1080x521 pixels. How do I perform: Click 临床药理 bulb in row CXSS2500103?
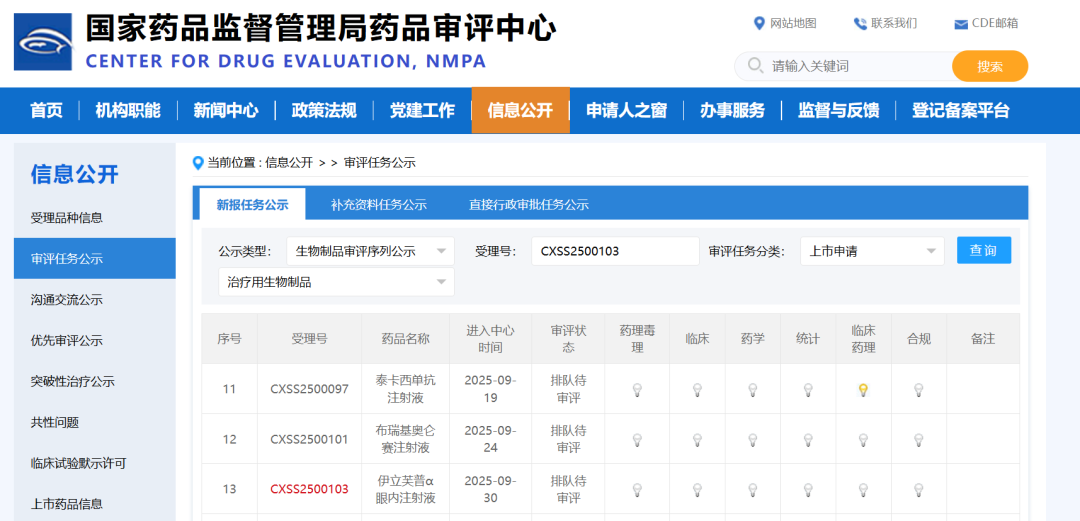863,490
